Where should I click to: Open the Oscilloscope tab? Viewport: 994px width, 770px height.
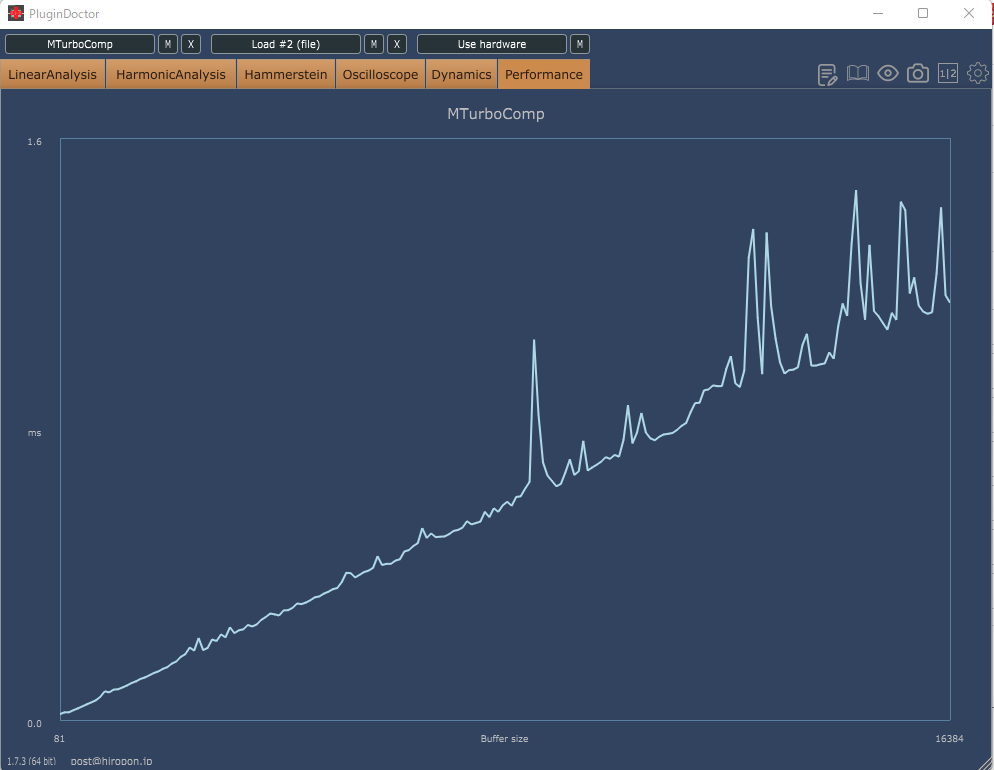pos(380,74)
